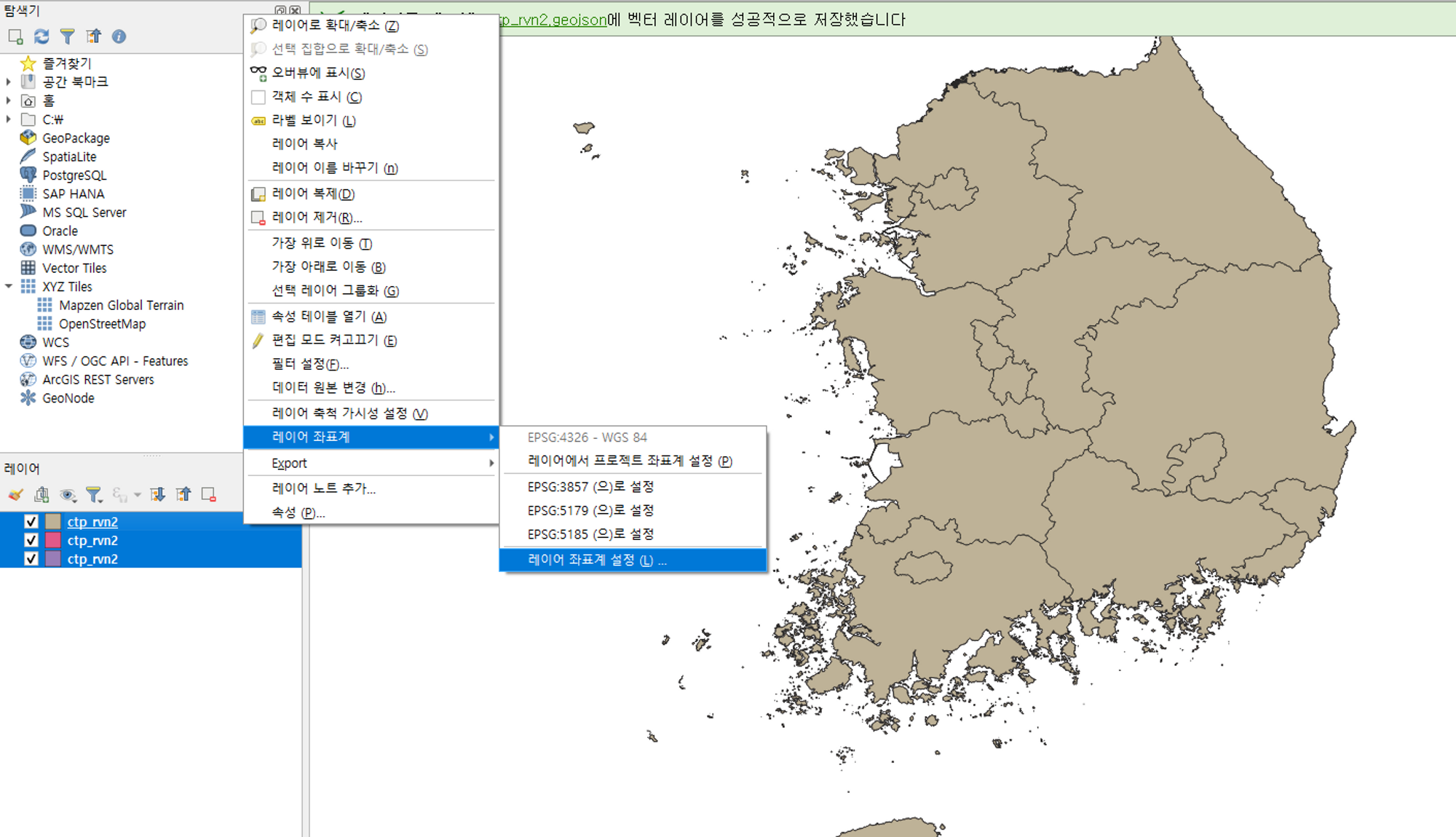Toggle visibility of the purple ctp_rvn2 layer
The image size is (1456, 837).
31,559
